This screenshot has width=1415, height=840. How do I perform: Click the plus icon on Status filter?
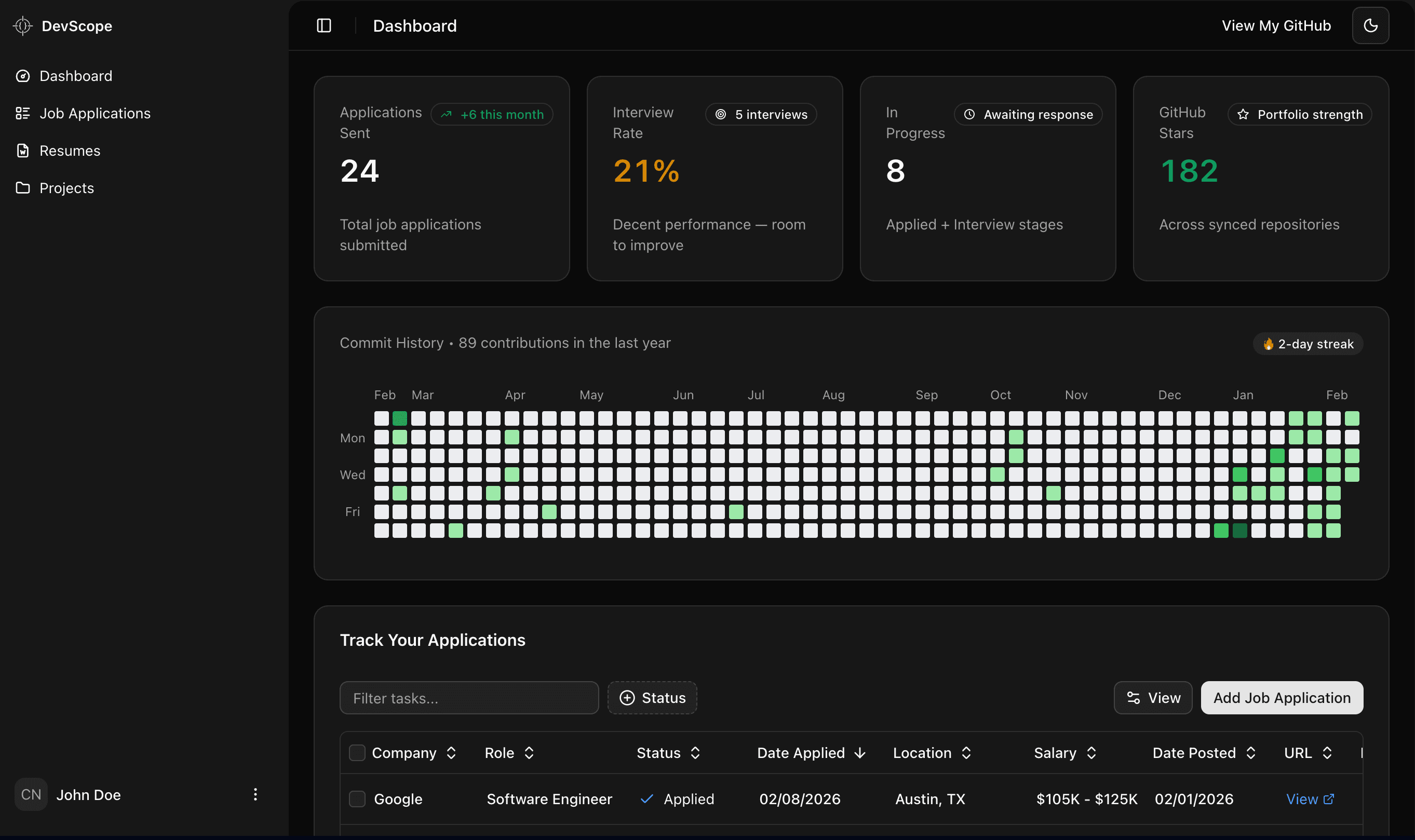pyautogui.click(x=628, y=697)
